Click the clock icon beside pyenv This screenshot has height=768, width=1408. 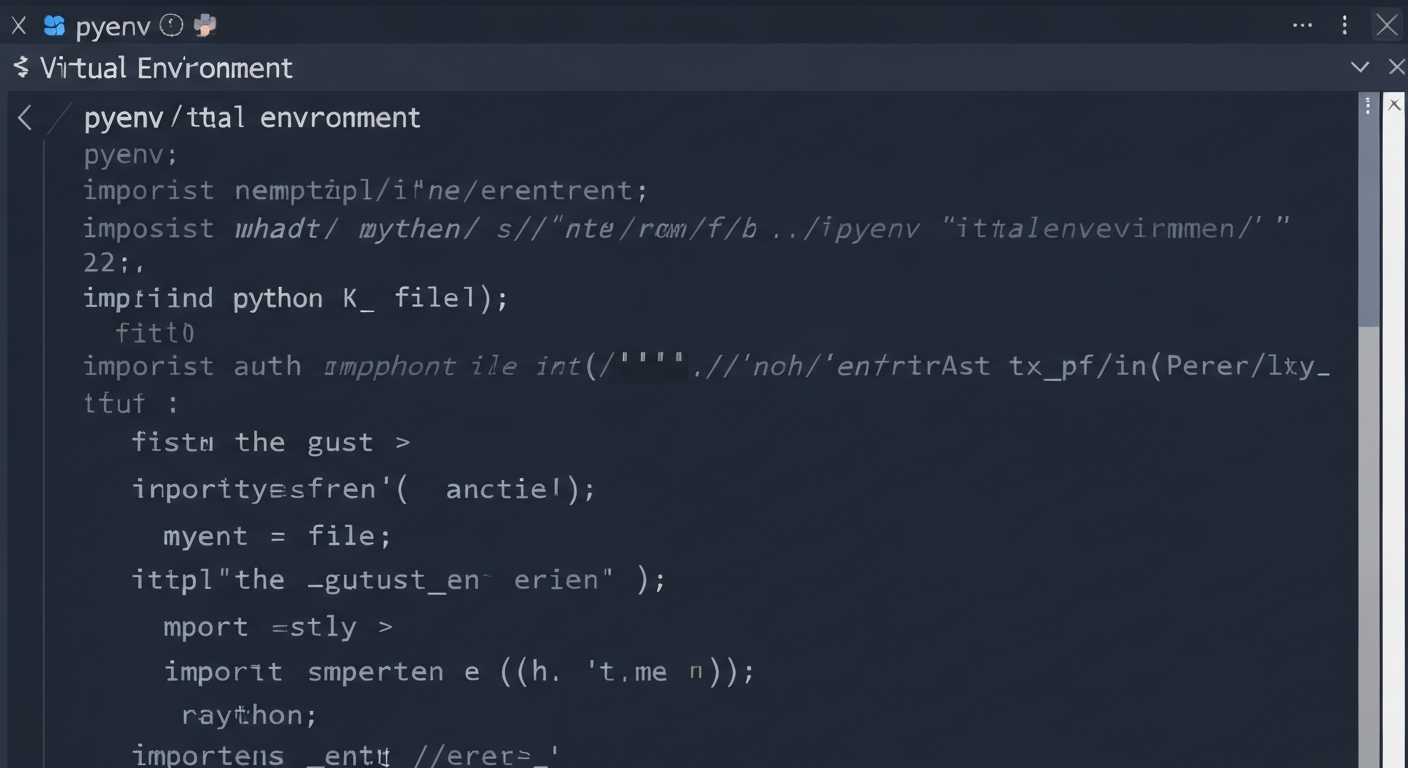tap(171, 26)
